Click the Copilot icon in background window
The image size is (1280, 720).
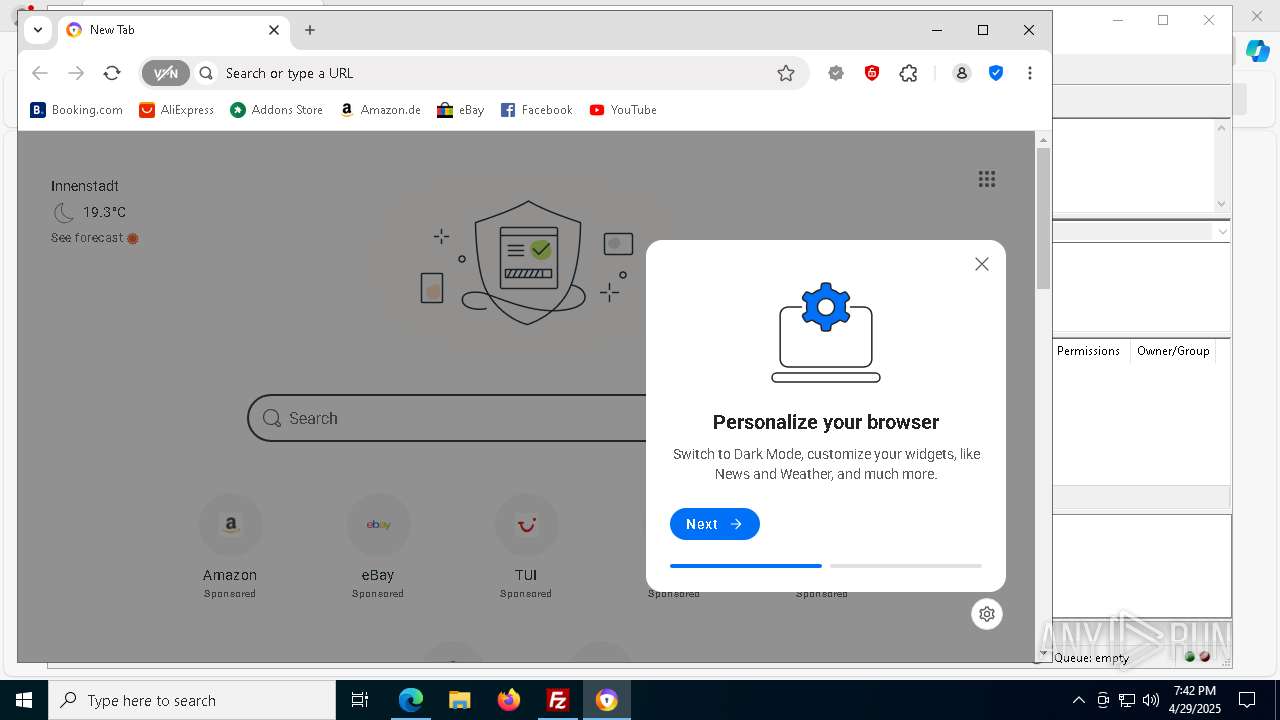pos(1258,50)
